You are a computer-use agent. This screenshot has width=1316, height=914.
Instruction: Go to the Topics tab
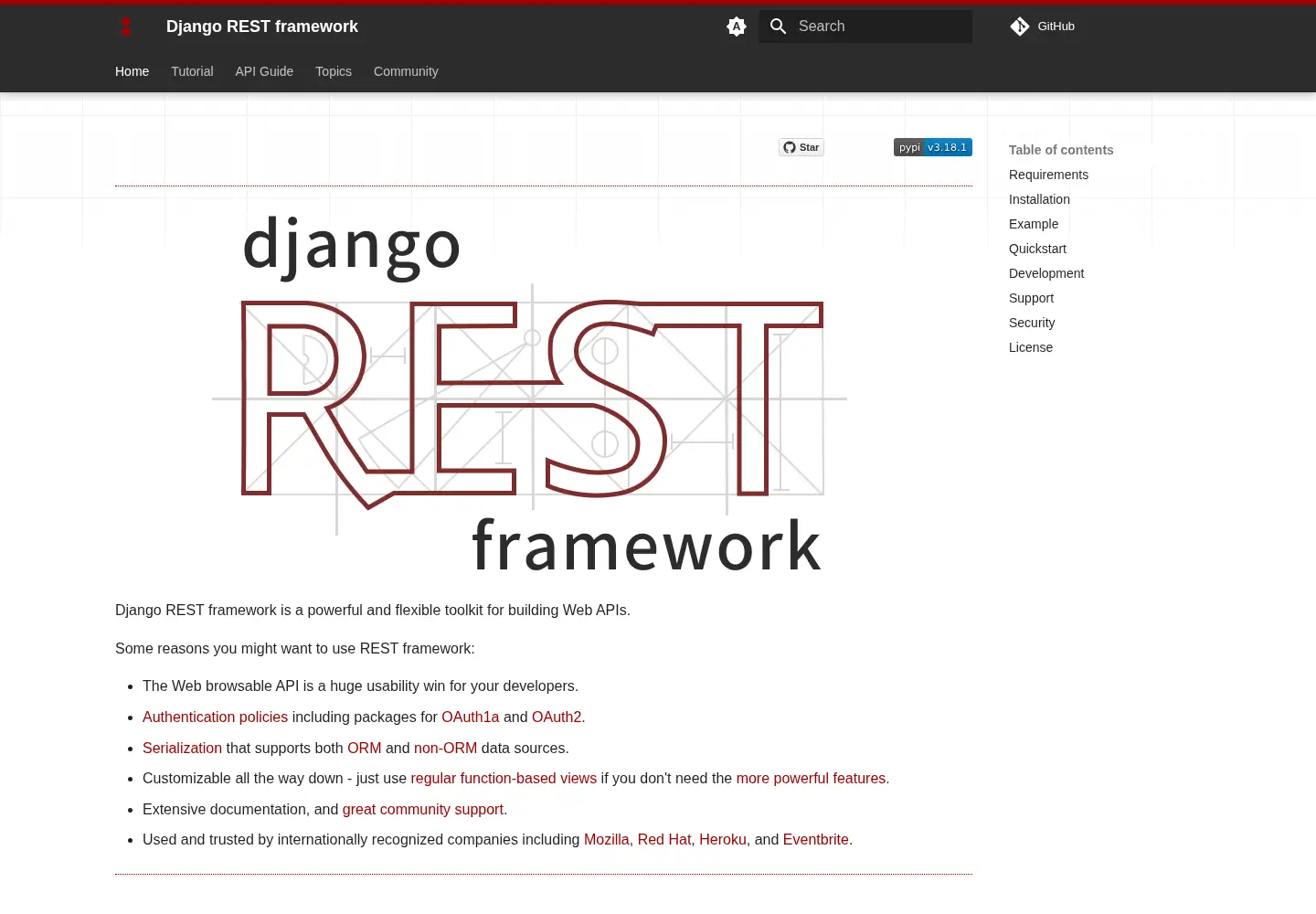click(334, 71)
